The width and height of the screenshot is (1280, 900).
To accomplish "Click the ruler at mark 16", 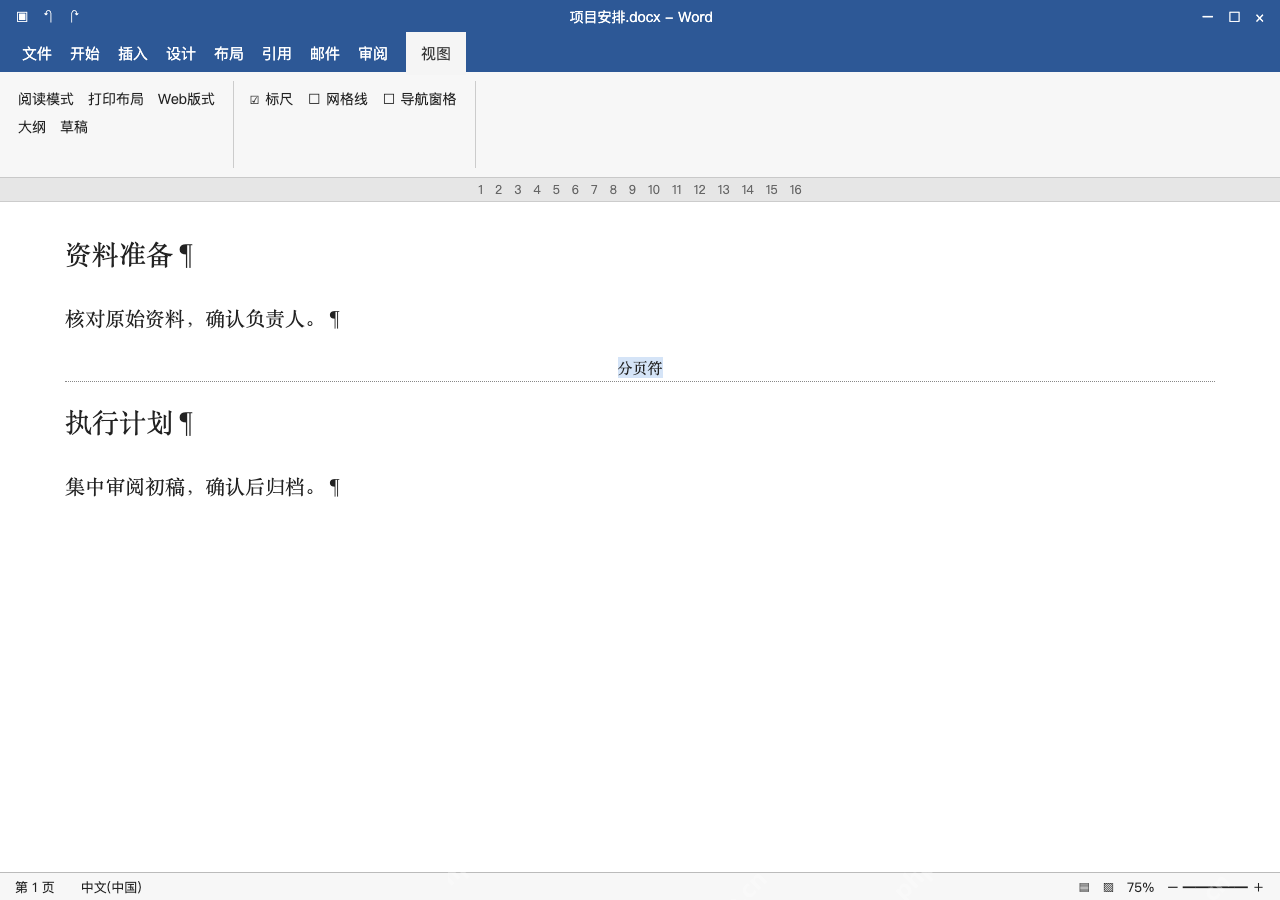I will tap(795, 190).
